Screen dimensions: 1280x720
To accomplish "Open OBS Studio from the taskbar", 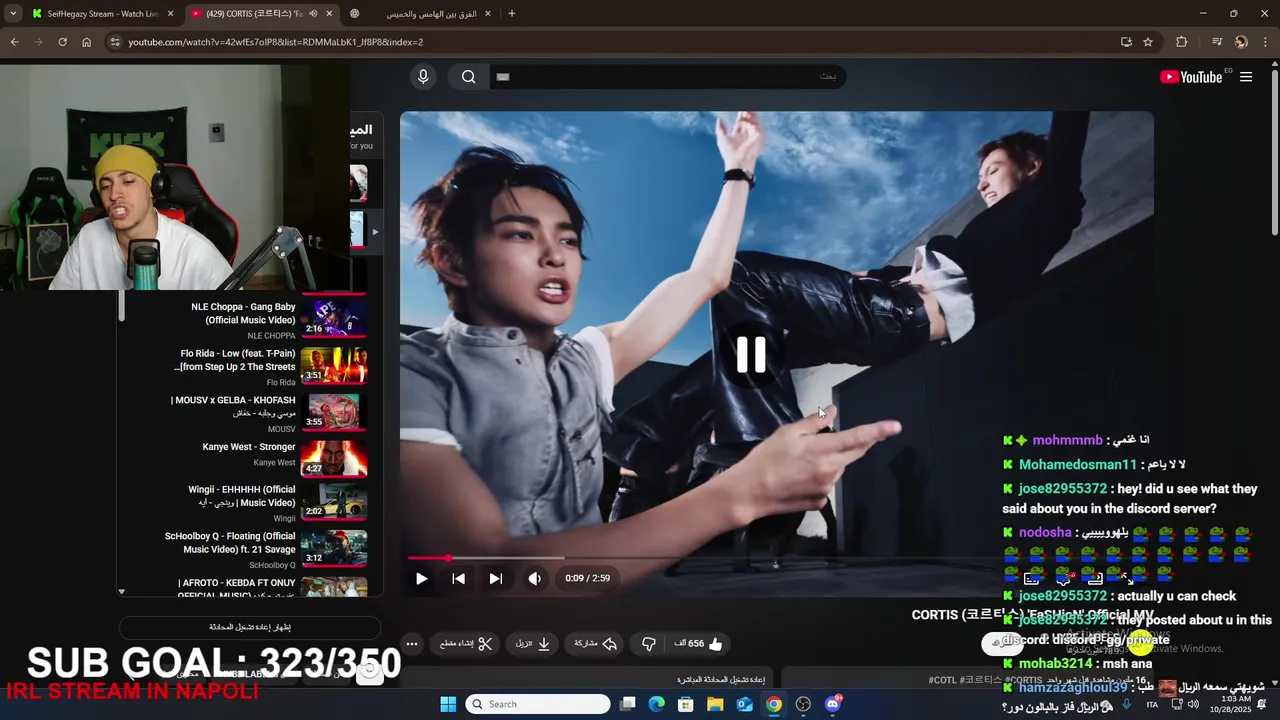I will (x=803, y=704).
